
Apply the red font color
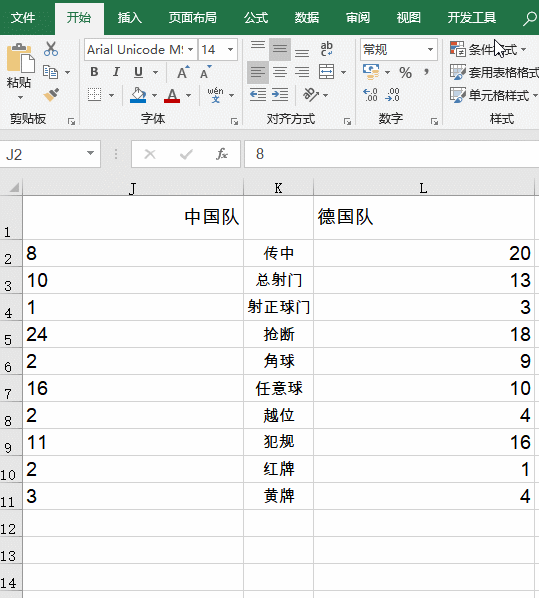click(x=172, y=95)
